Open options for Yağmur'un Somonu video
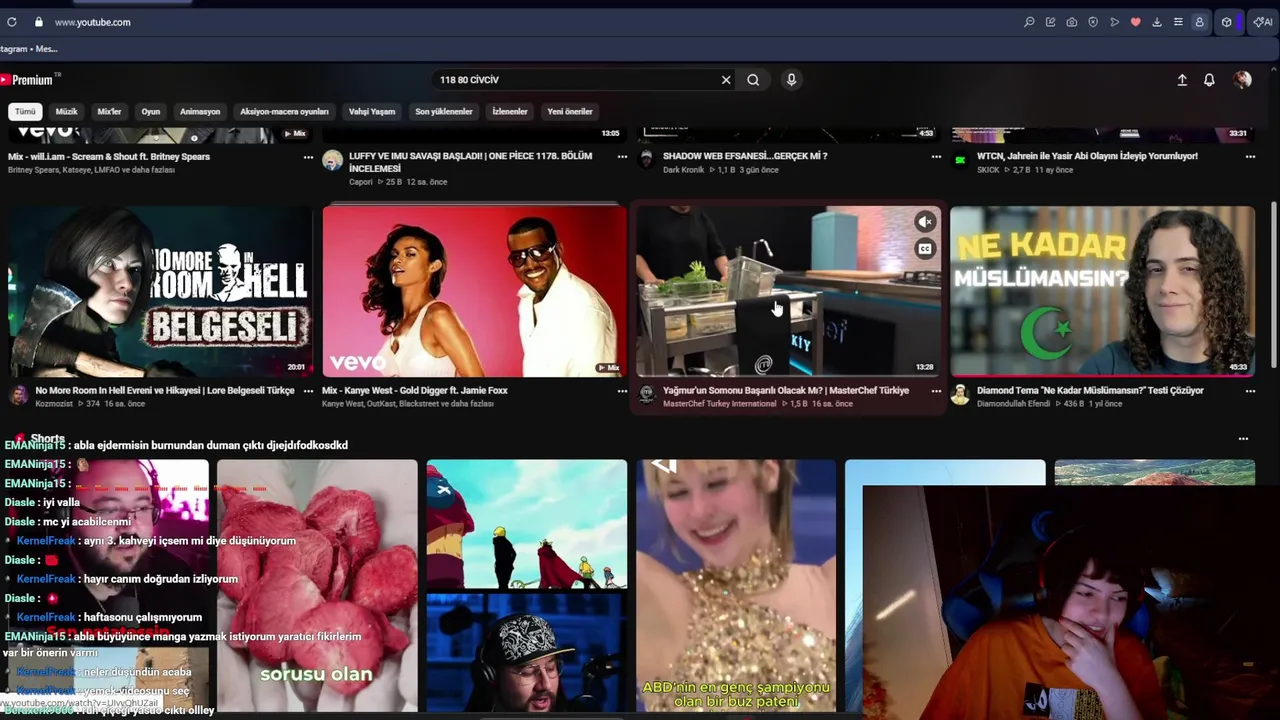 pyautogui.click(x=936, y=391)
